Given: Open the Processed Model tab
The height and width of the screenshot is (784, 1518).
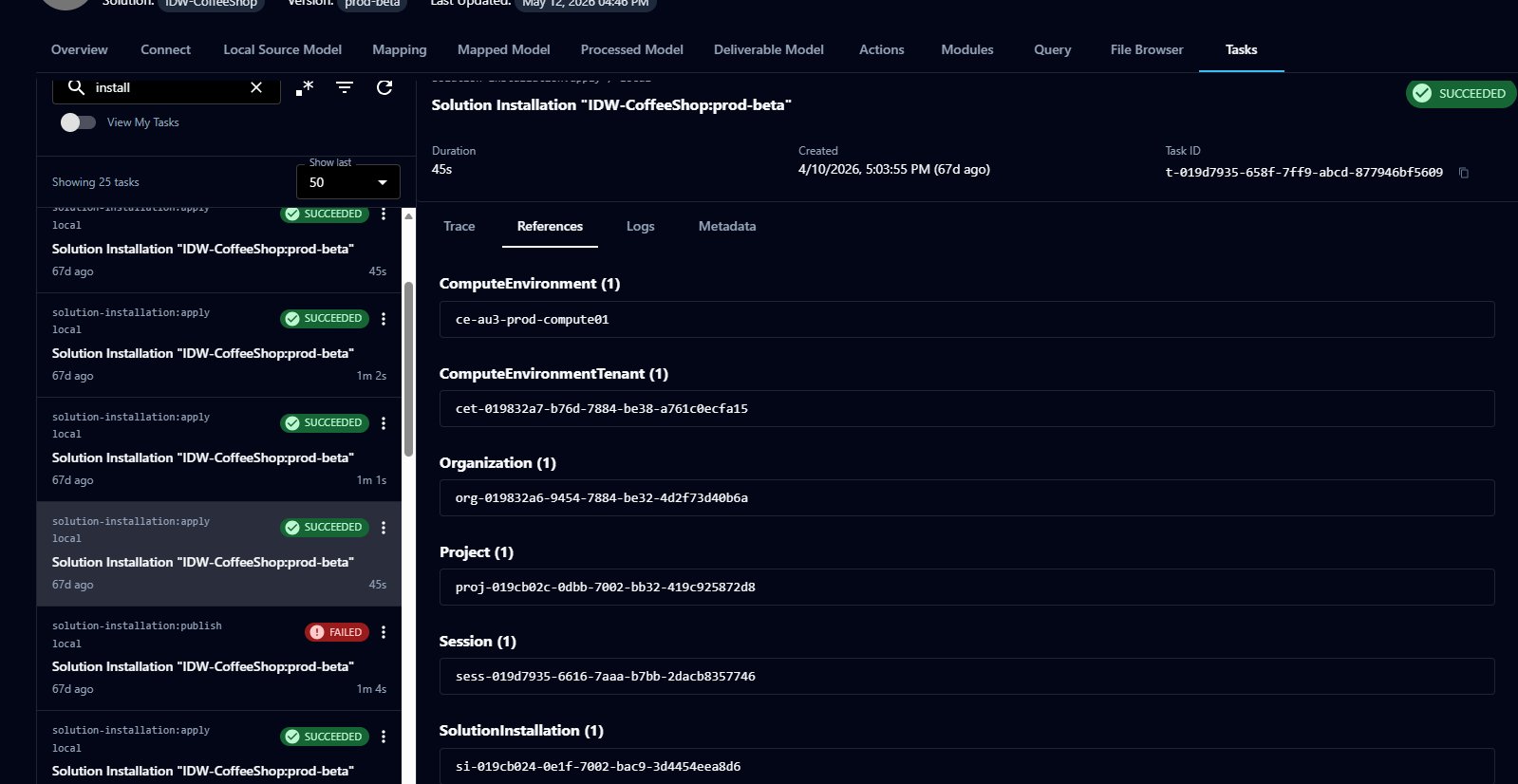Looking at the screenshot, I should [x=631, y=49].
